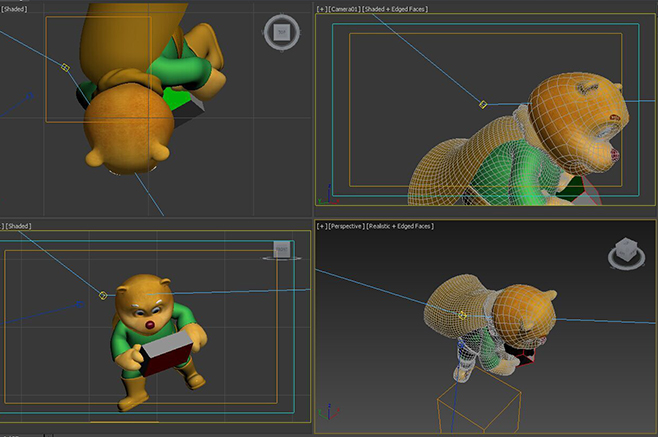
Task: Open the [+] menu in Perspective viewport
Action: (x=321, y=226)
